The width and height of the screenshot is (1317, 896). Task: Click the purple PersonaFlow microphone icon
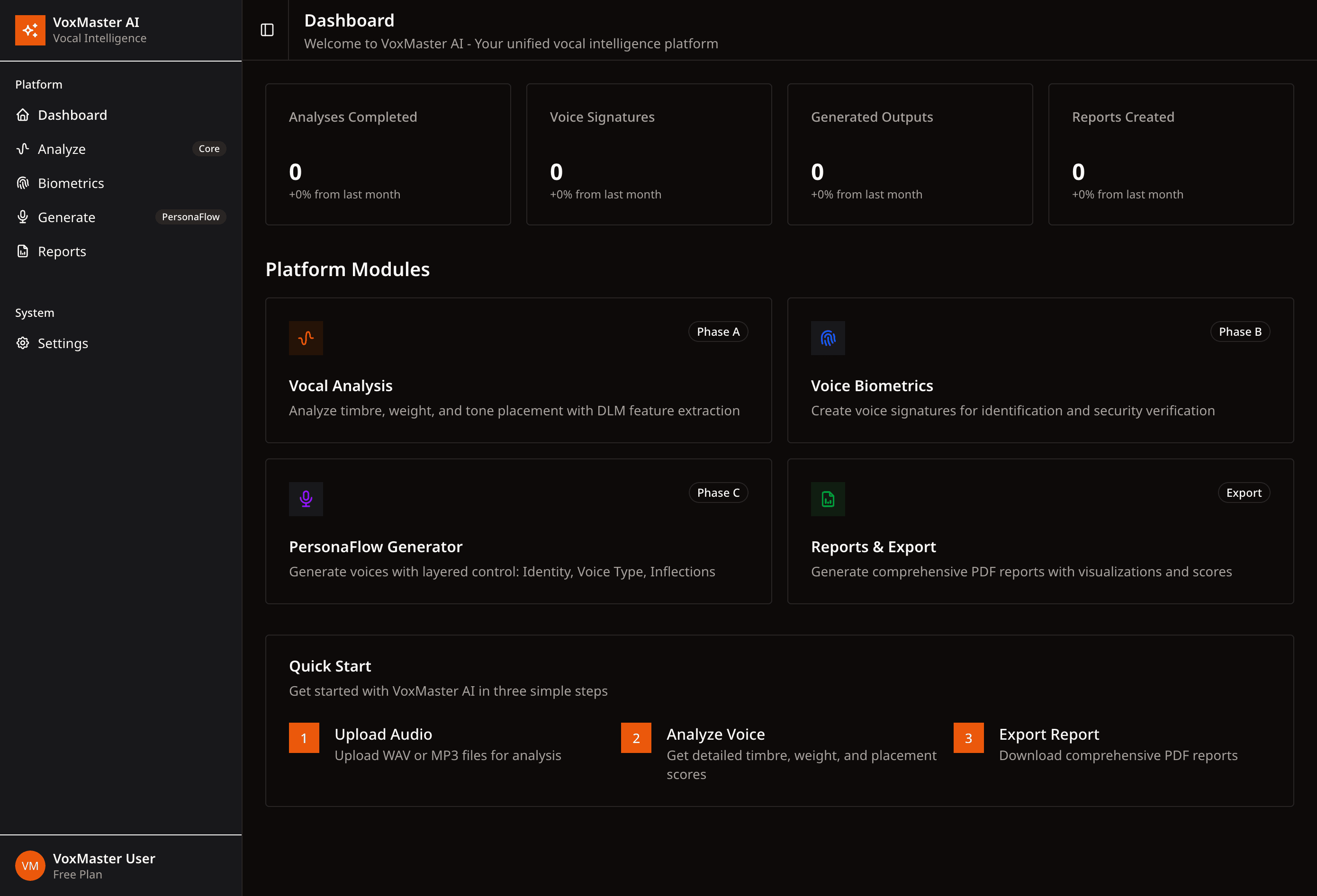tap(306, 499)
